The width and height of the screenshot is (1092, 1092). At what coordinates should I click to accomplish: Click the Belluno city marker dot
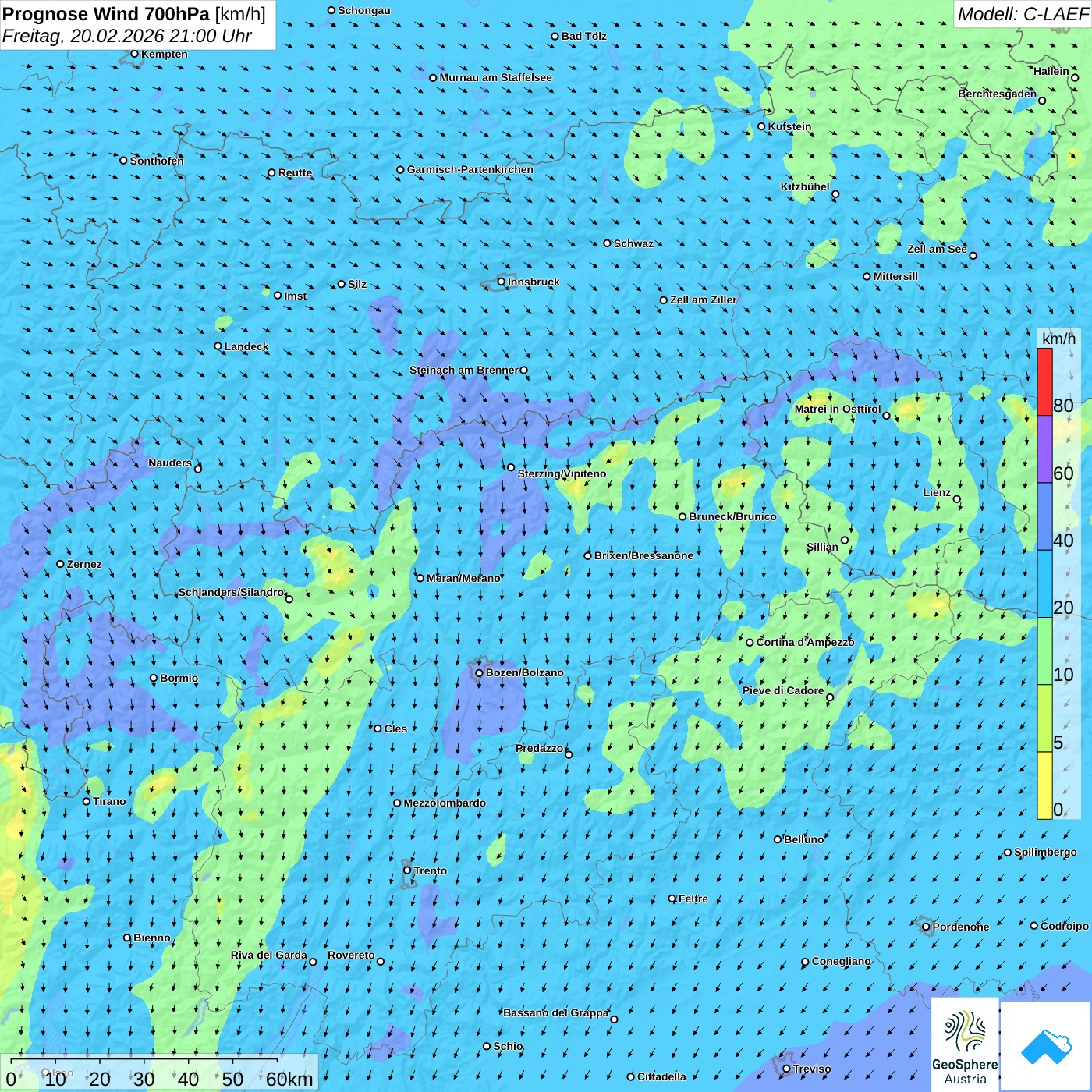[x=778, y=839]
